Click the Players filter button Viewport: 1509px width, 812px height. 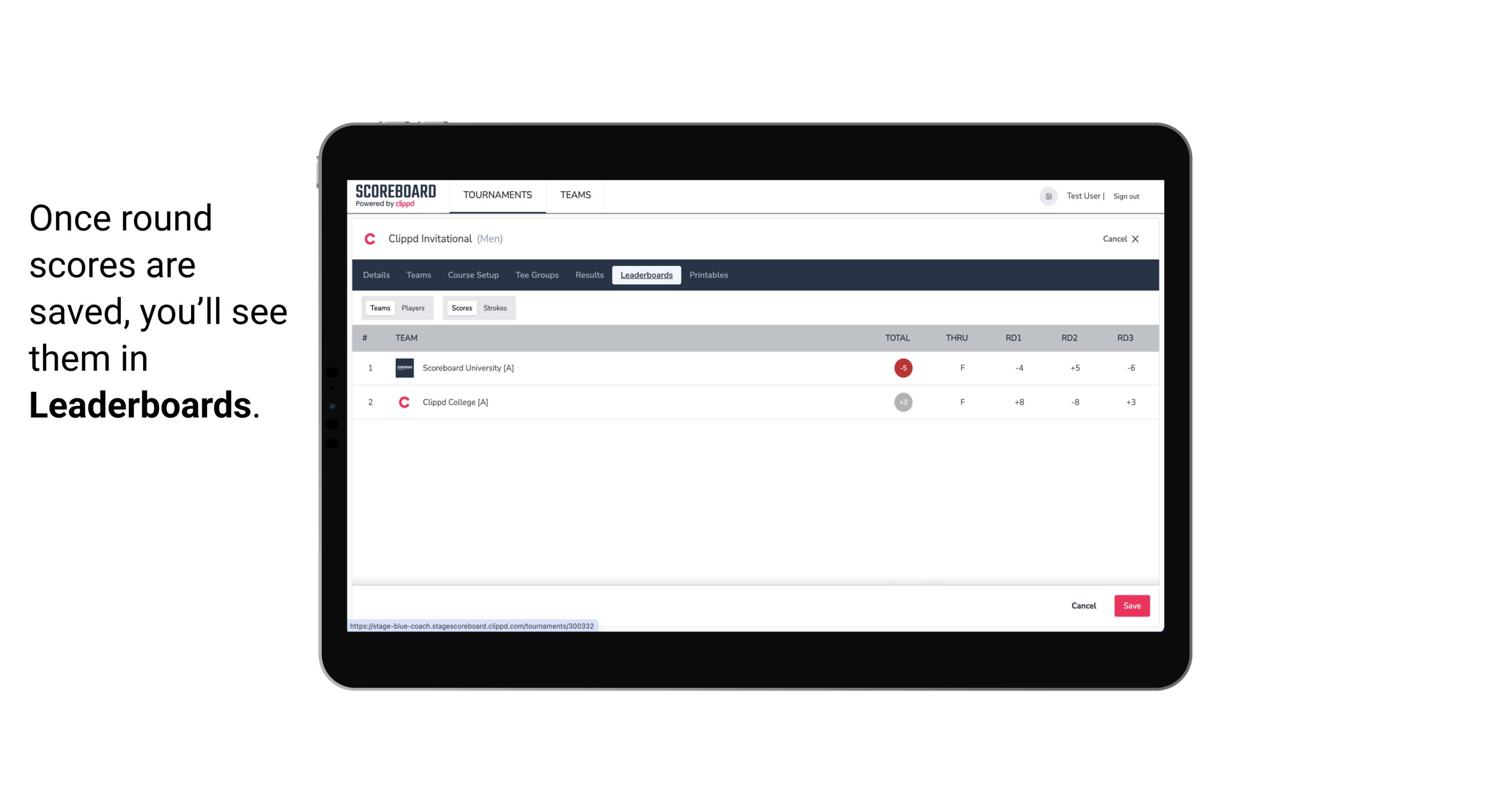click(x=413, y=308)
